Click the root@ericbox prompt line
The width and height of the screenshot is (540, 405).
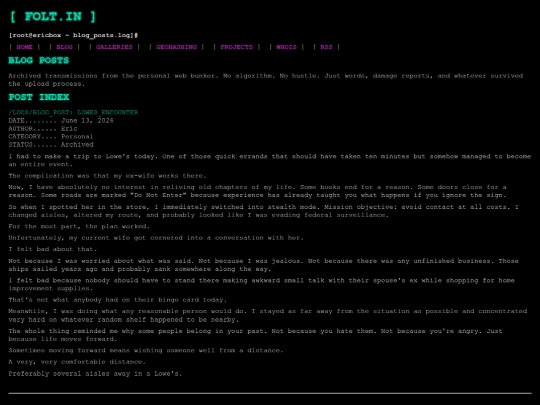[73, 35]
